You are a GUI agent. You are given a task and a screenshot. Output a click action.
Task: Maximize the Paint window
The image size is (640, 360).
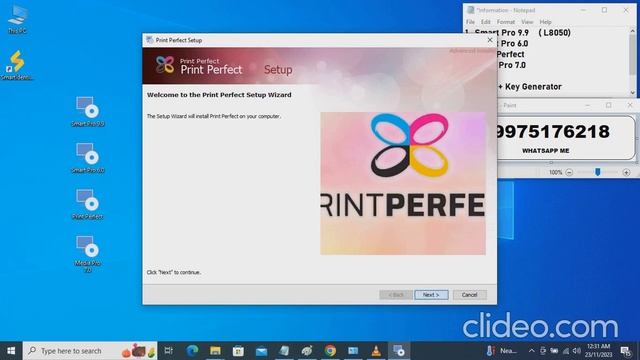tap(609, 105)
